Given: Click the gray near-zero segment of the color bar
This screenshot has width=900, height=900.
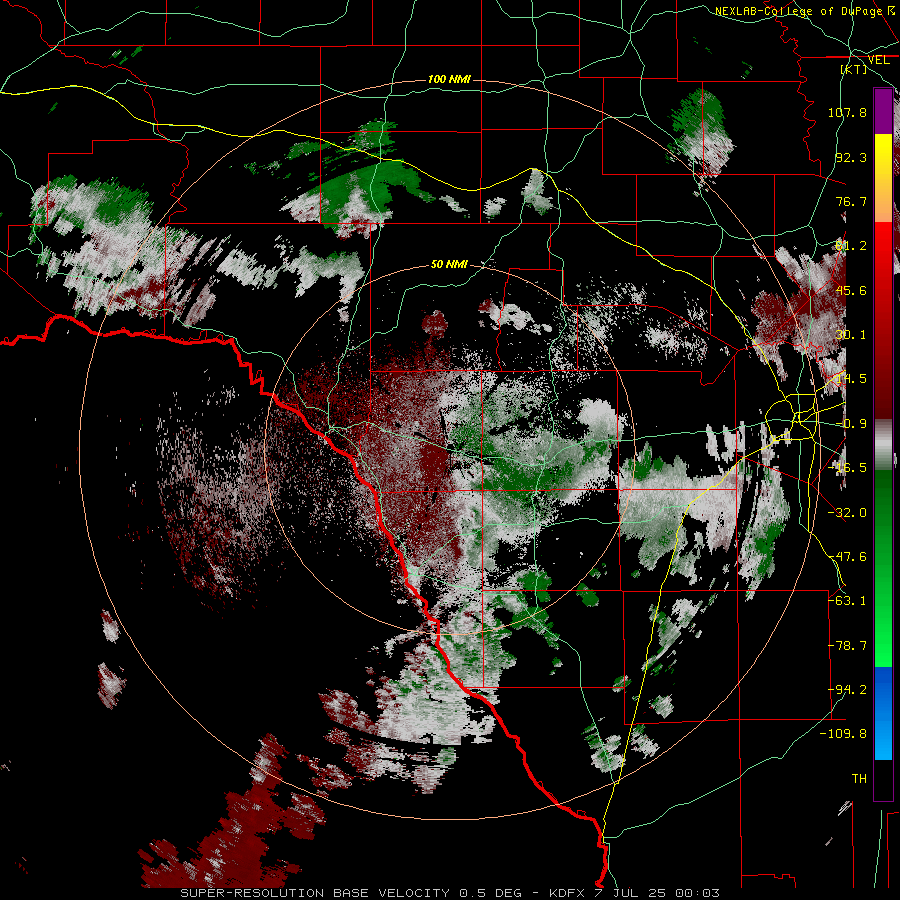Looking at the screenshot, I should pyautogui.click(x=883, y=445).
